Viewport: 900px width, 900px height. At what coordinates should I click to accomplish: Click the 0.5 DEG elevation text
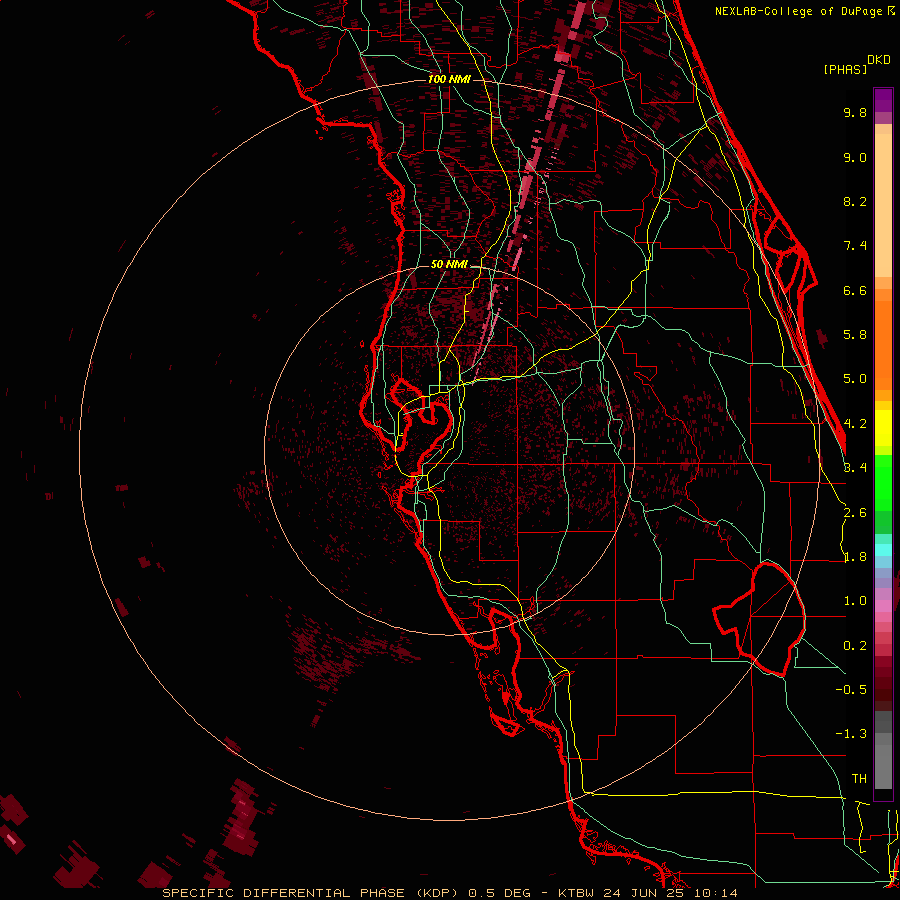pos(498,893)
